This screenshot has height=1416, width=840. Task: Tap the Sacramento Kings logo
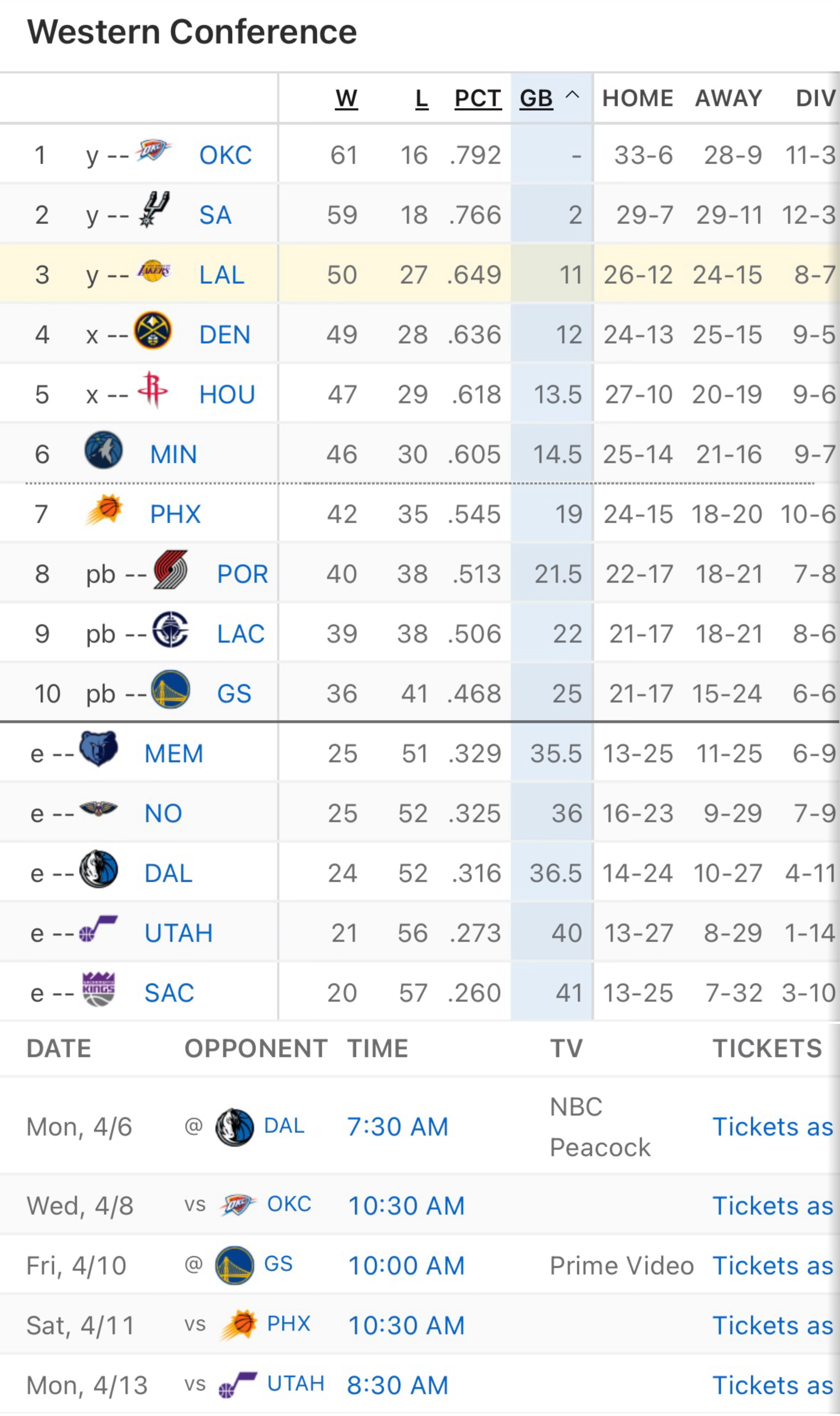[x=99, y=989]
